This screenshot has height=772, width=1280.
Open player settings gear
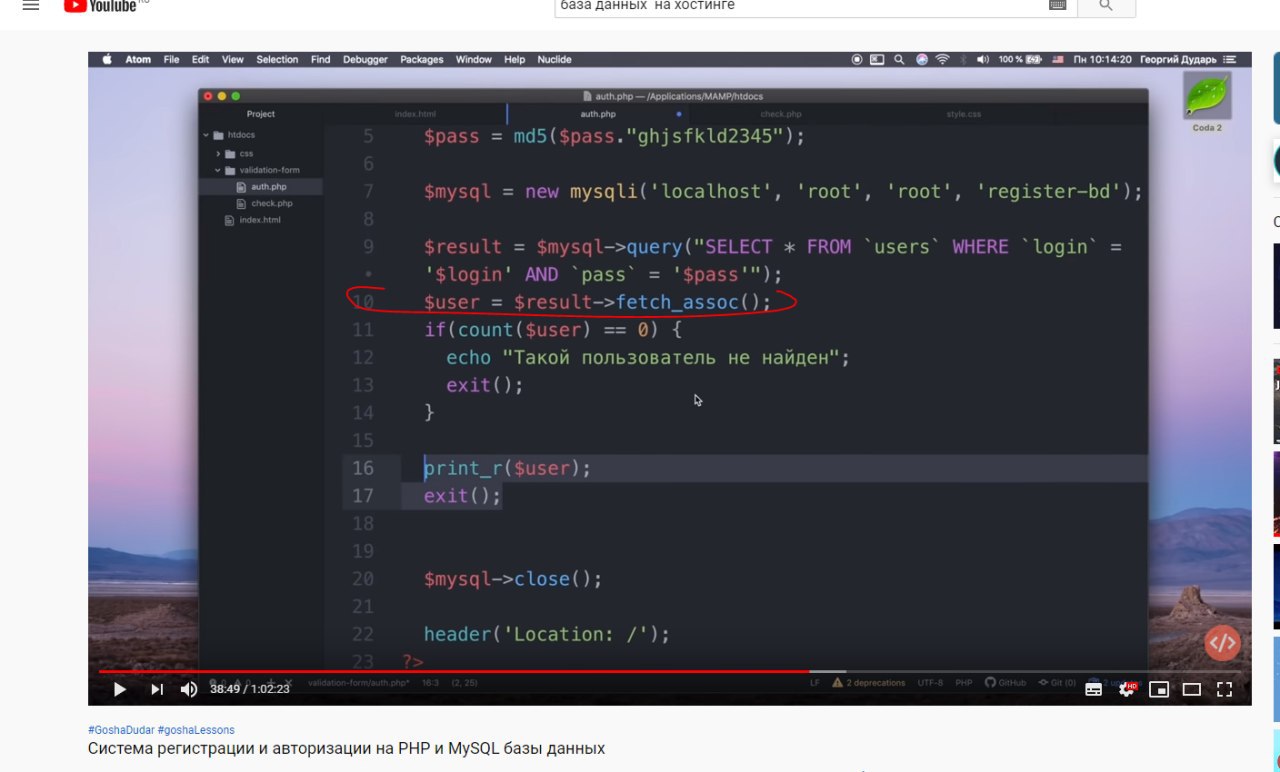[1127, 689]
